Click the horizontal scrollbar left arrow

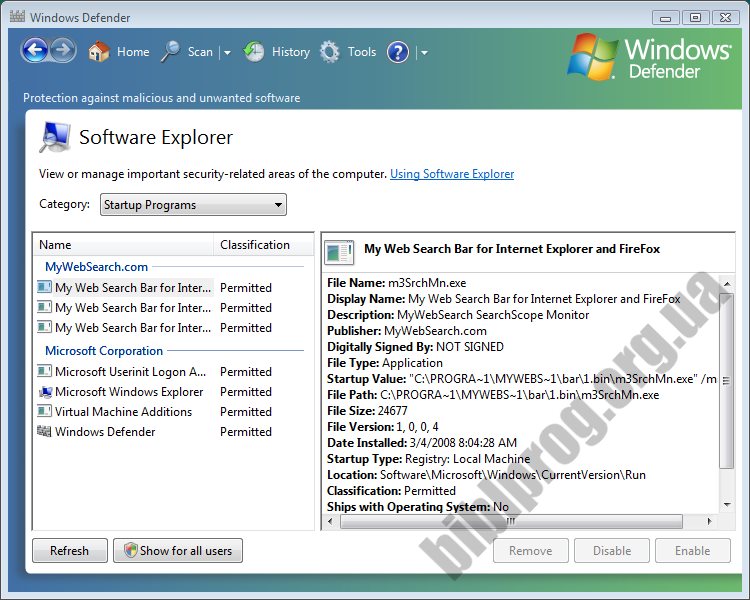pos(331,521)
